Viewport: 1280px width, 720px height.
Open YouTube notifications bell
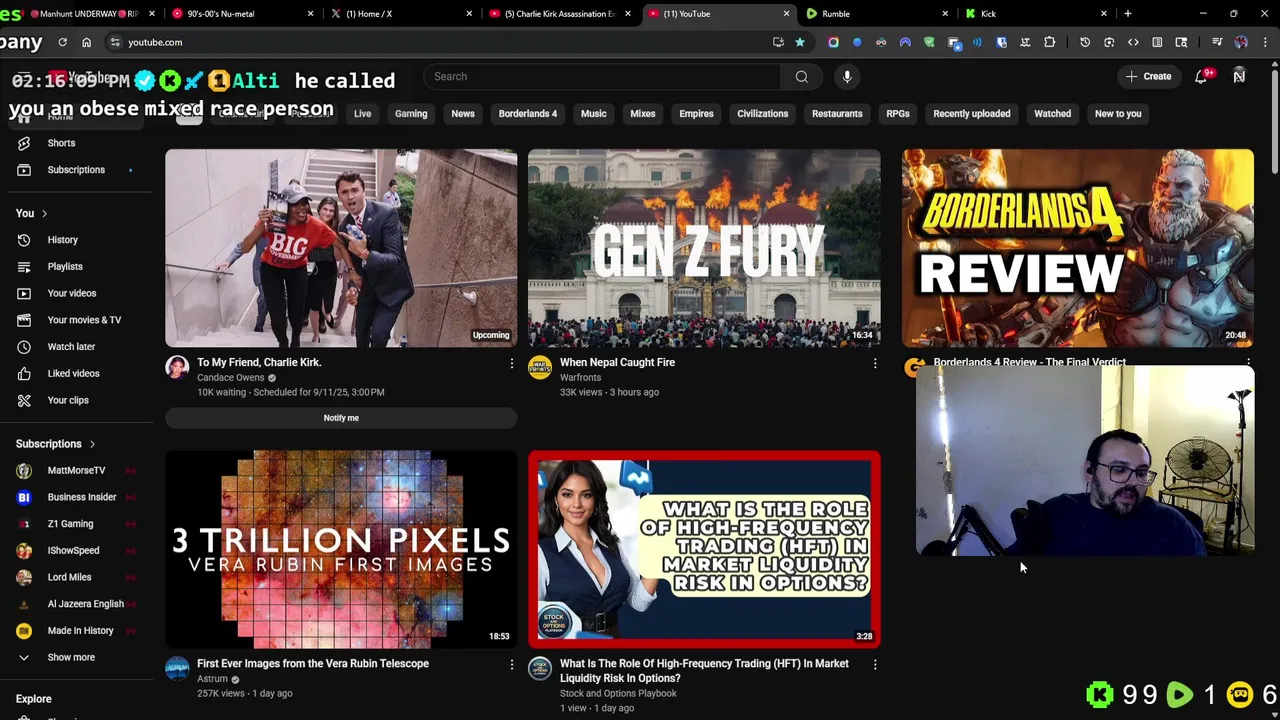click(x=1201, y=77)
